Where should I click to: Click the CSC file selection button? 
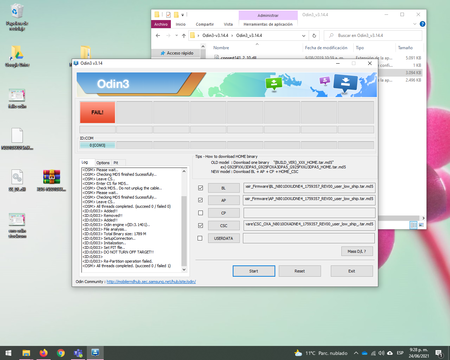pos(224,226)
